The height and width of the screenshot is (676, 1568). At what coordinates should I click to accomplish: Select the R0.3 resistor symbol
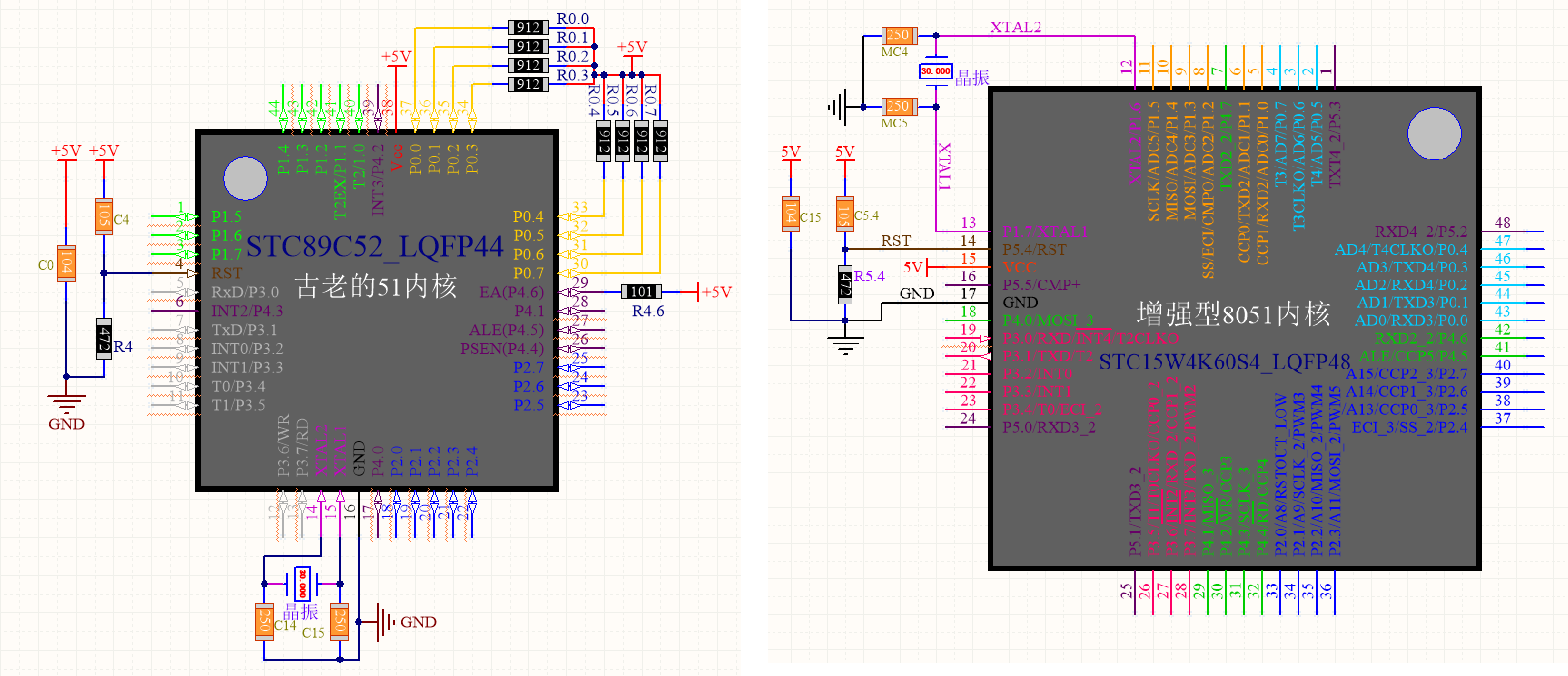point(527,84)
